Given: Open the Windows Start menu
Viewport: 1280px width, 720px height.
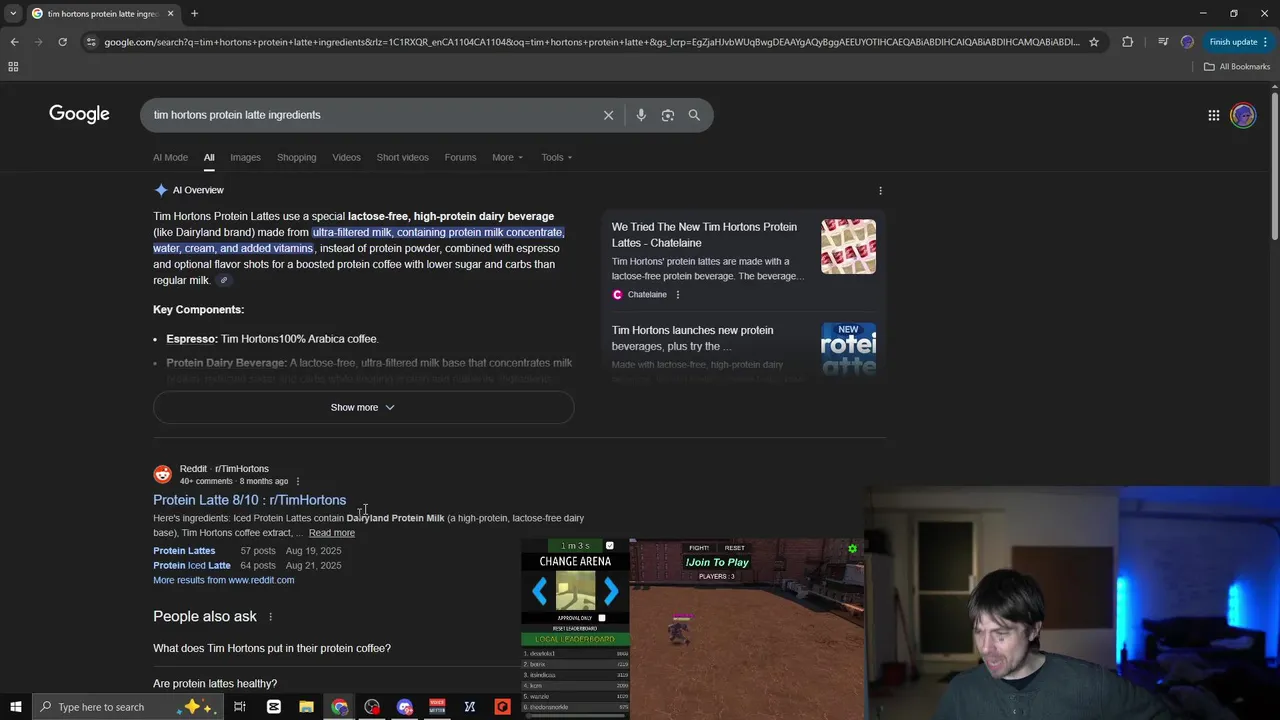Looking at the screenshot, I should [15, 707].
